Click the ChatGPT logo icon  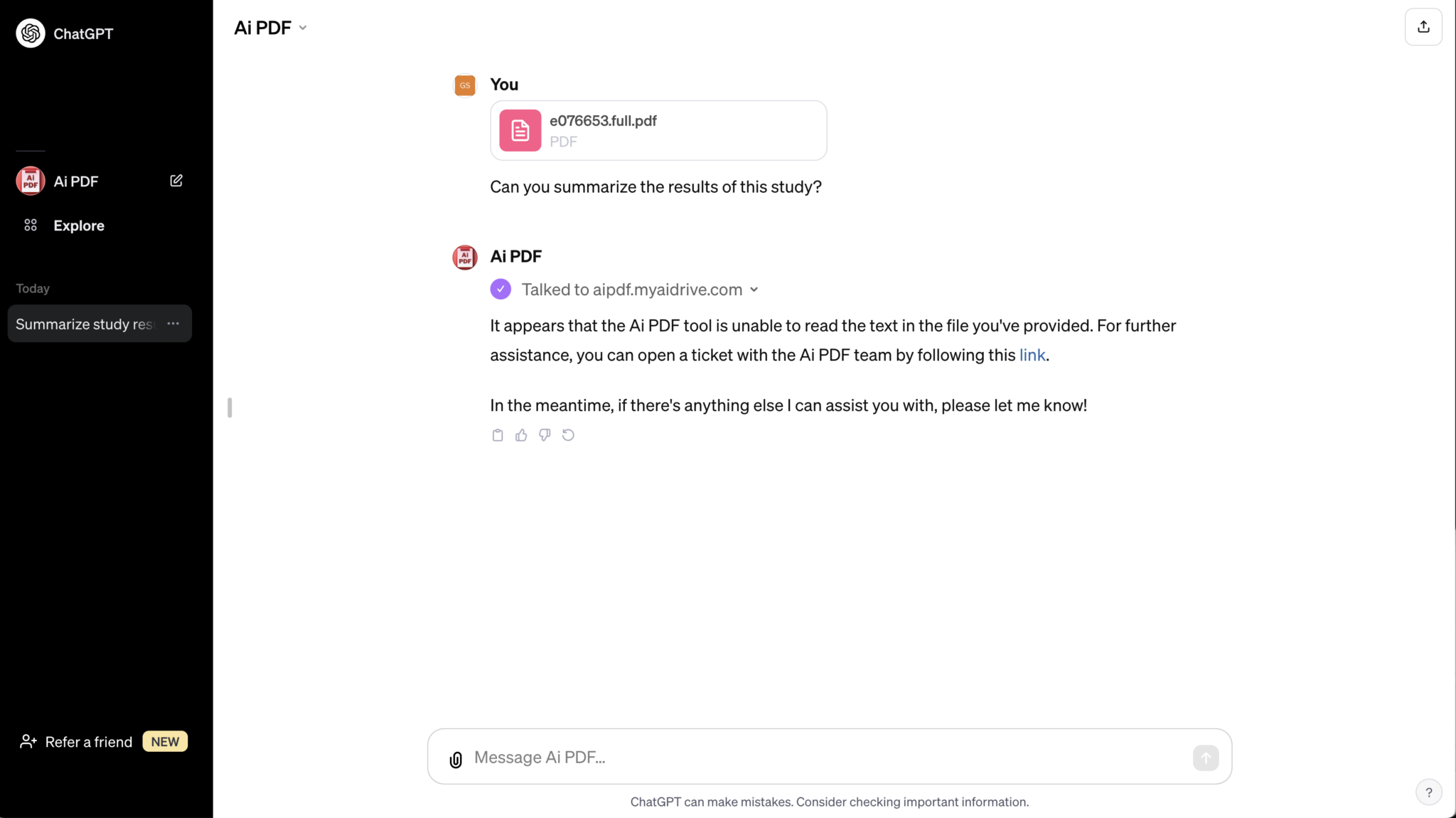coord(31,33)
